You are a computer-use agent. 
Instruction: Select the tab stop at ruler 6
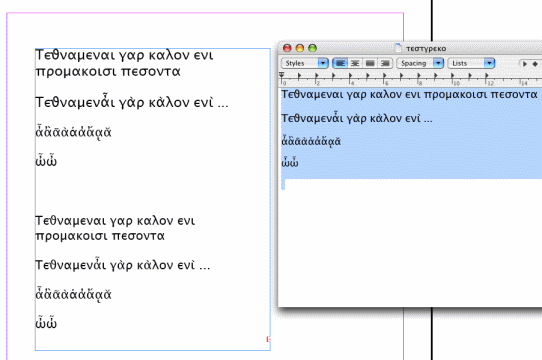(x=384, y=76)
